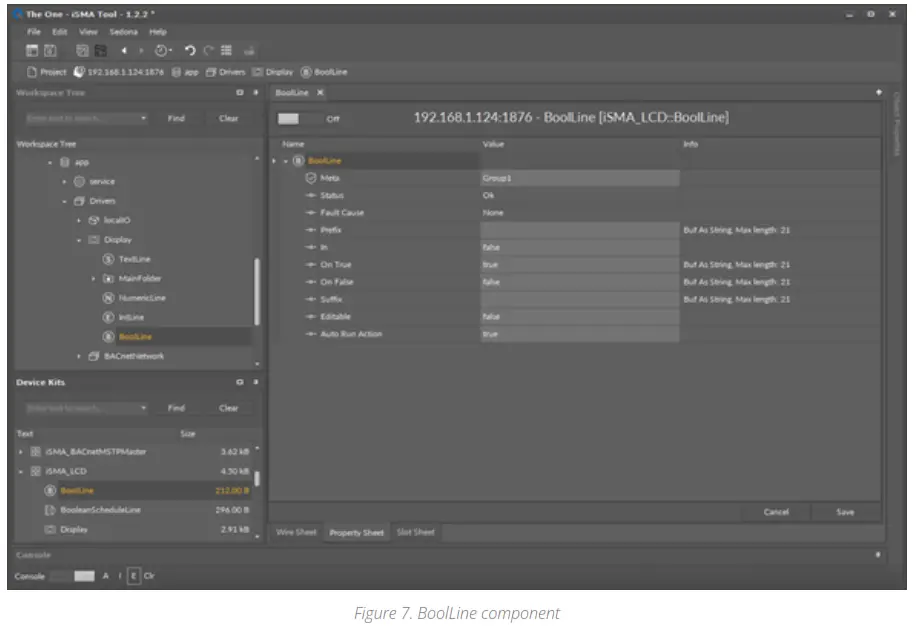The width and height of the screenshot is (916, 629).
Task: Click Clear in Device Kits panel
Action: pyautogui.click(x=228, y=408)
